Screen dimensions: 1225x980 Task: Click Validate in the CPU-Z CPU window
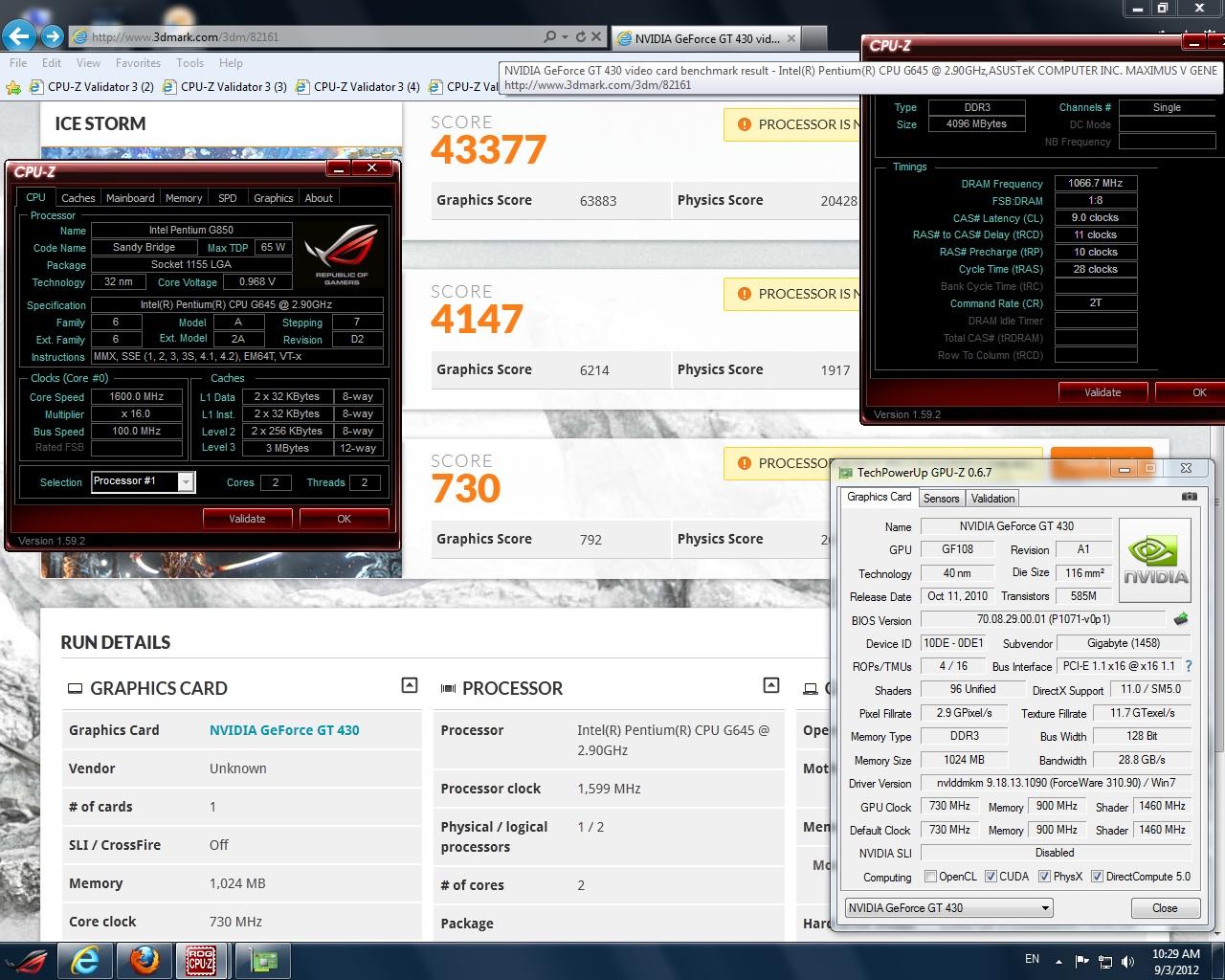click(x=247, y=519)
